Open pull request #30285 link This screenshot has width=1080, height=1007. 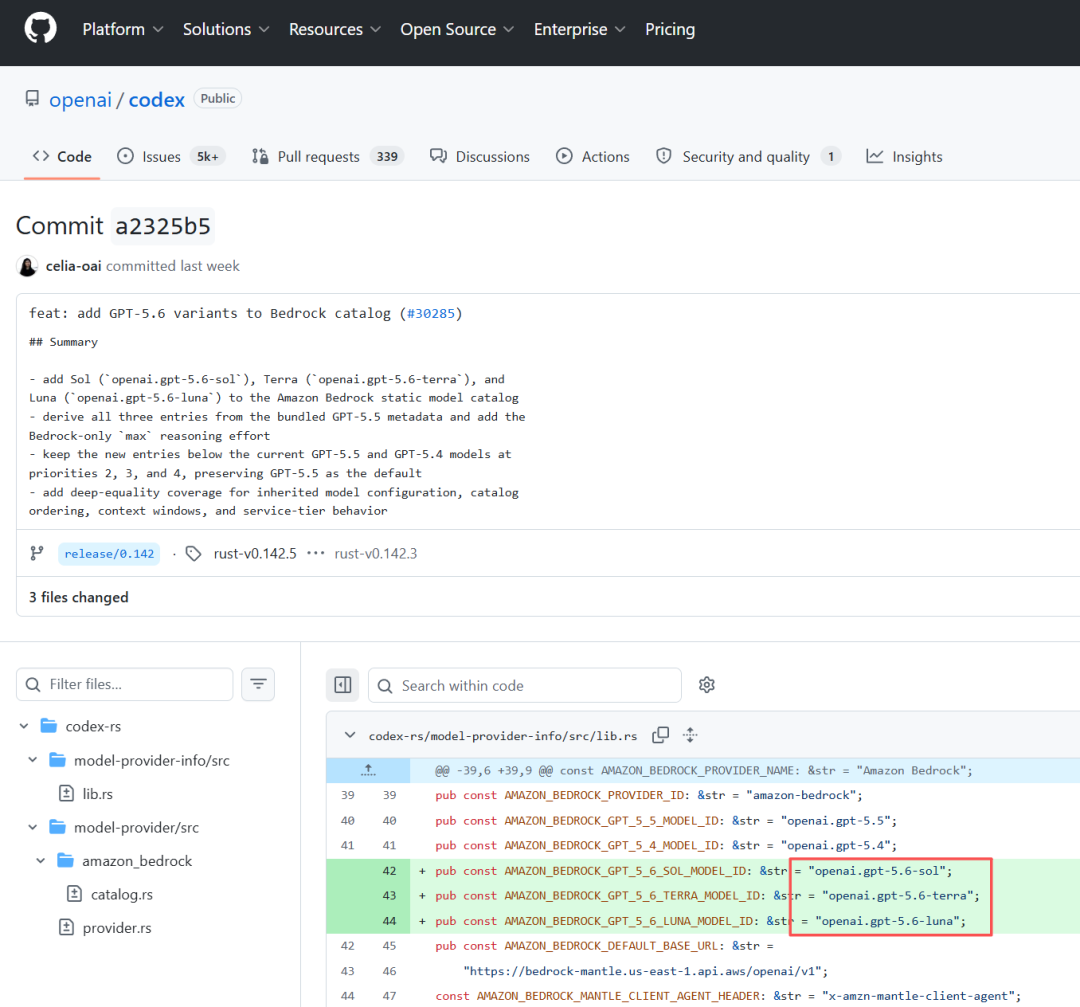[x=431, y=313]
